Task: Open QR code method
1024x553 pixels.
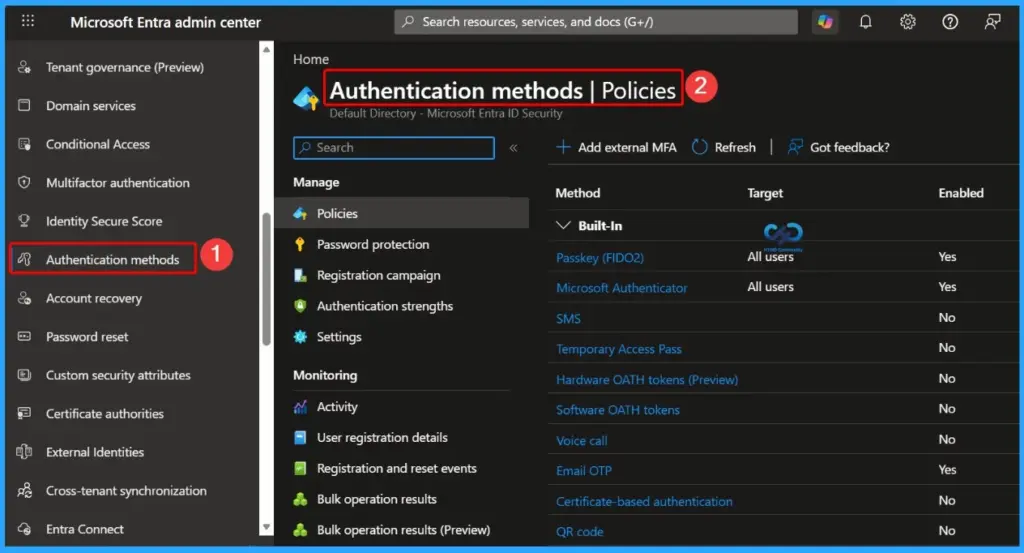Action: [579, 531]
